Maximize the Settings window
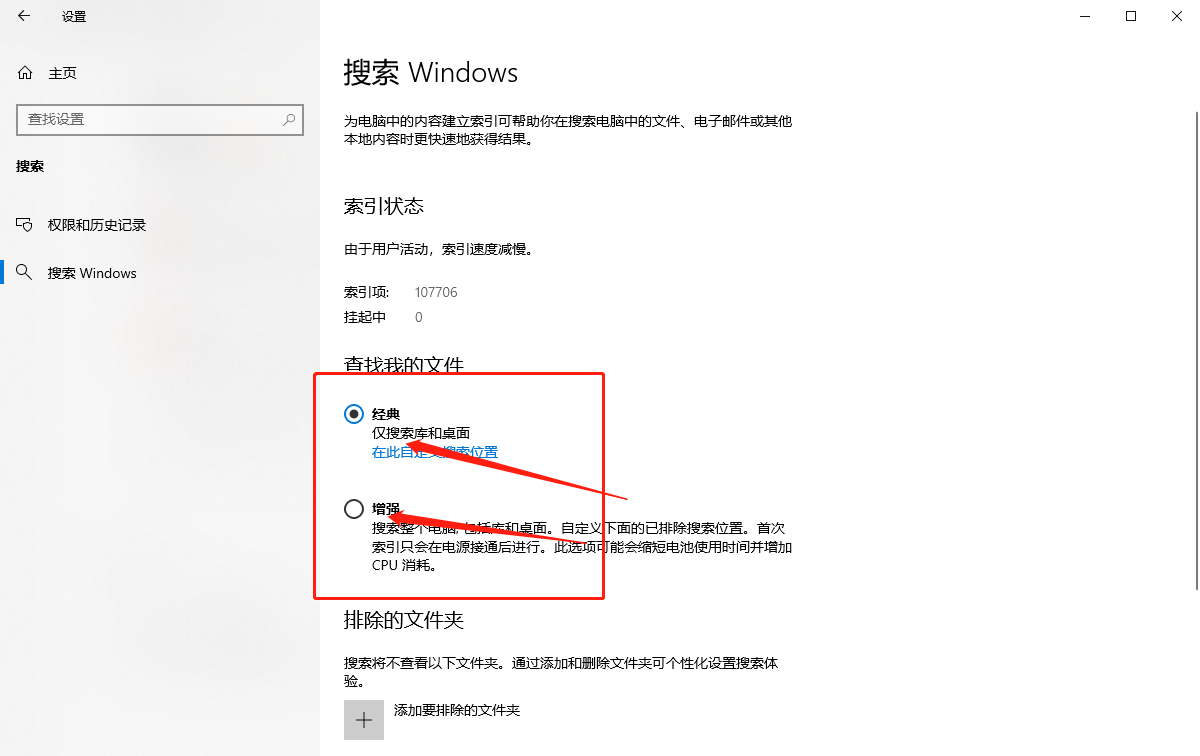 coord(1131,16)
